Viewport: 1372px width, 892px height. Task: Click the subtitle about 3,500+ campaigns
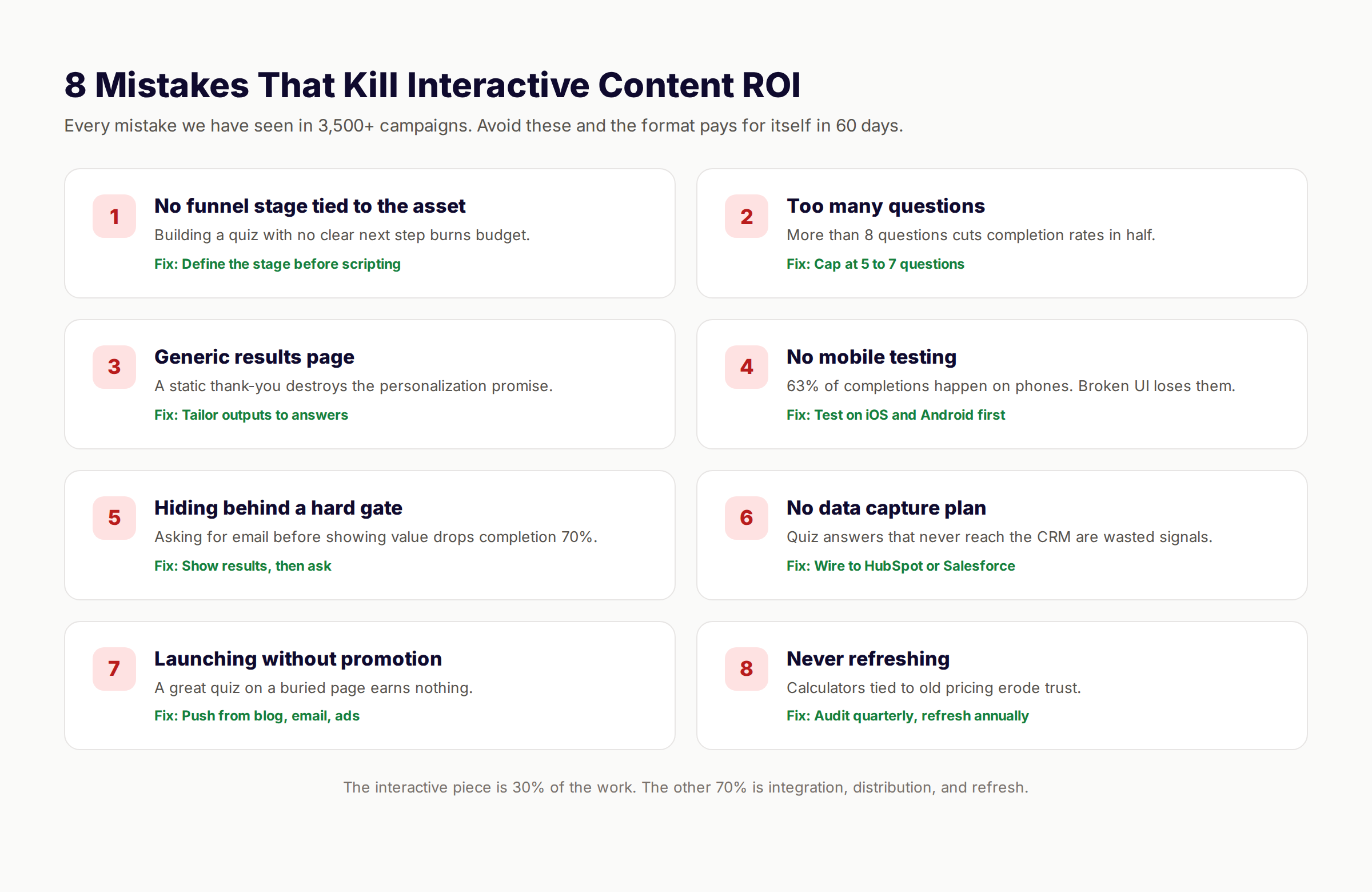(484, 126)
